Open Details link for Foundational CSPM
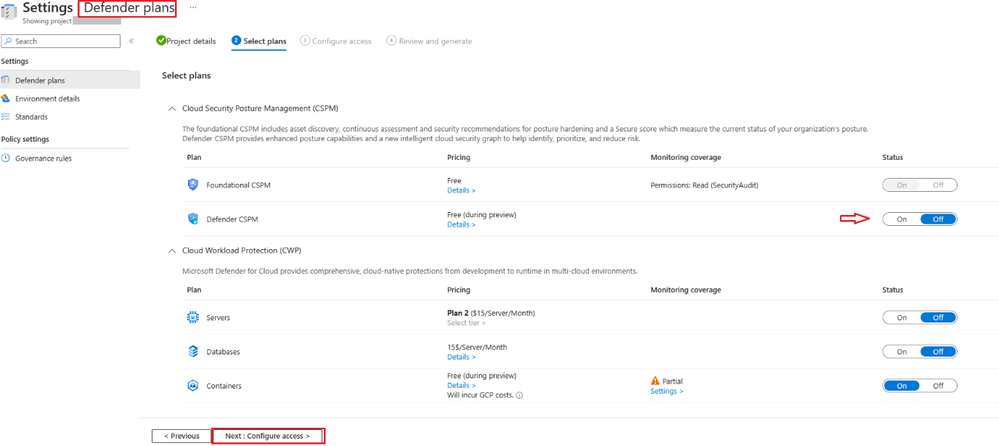 (461, 191)
